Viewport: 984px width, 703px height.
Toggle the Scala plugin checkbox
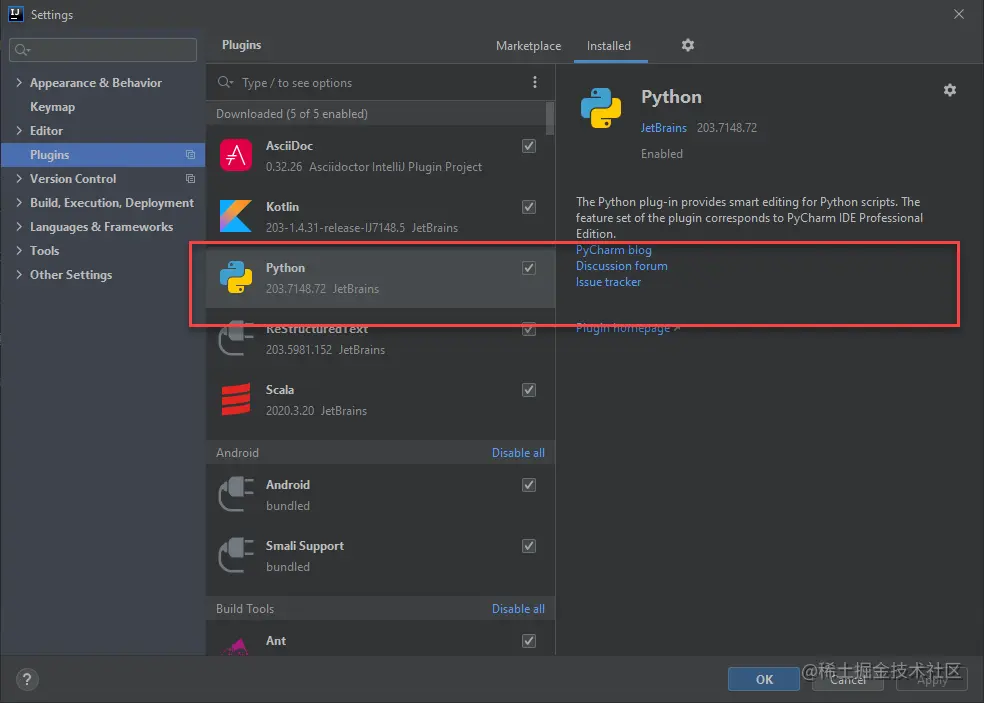pyautogui.click(x=529, y=390)
